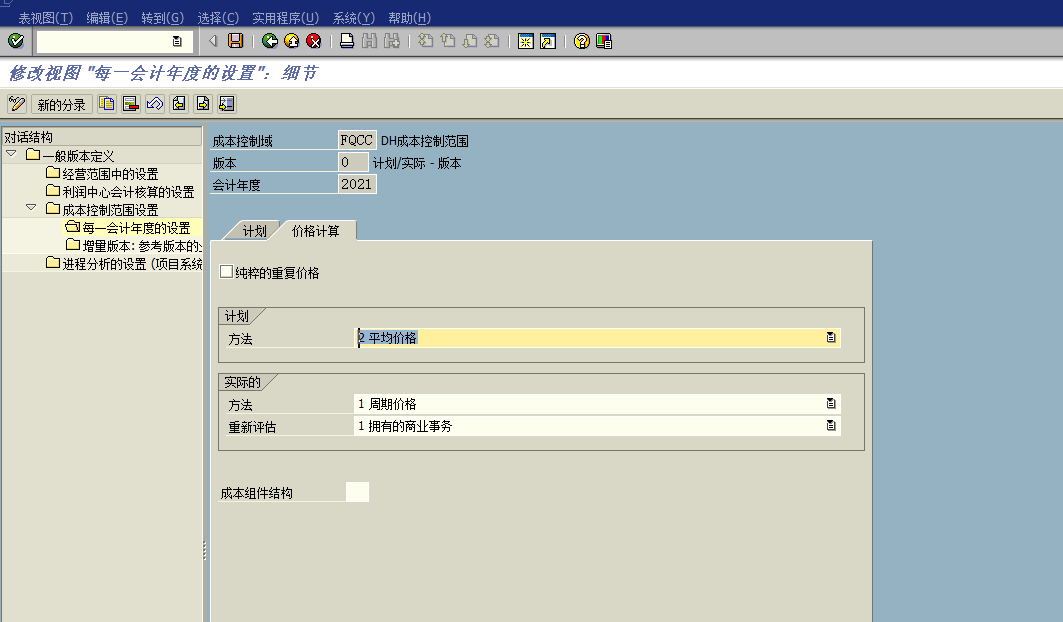Open the 实际的 方法 dropdown list

(x=830, y=404)
